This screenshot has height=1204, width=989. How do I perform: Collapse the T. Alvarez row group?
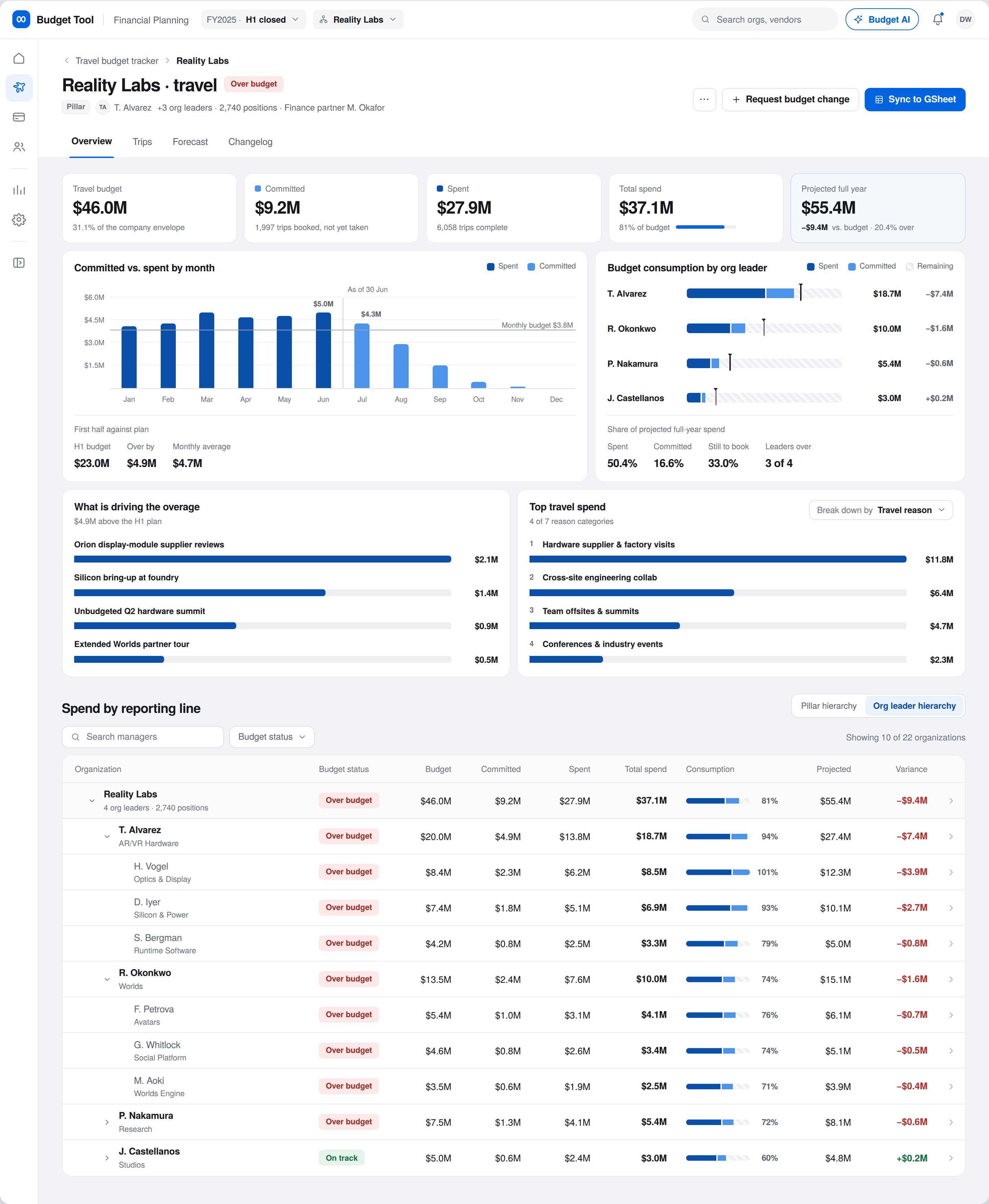[107, 837]
